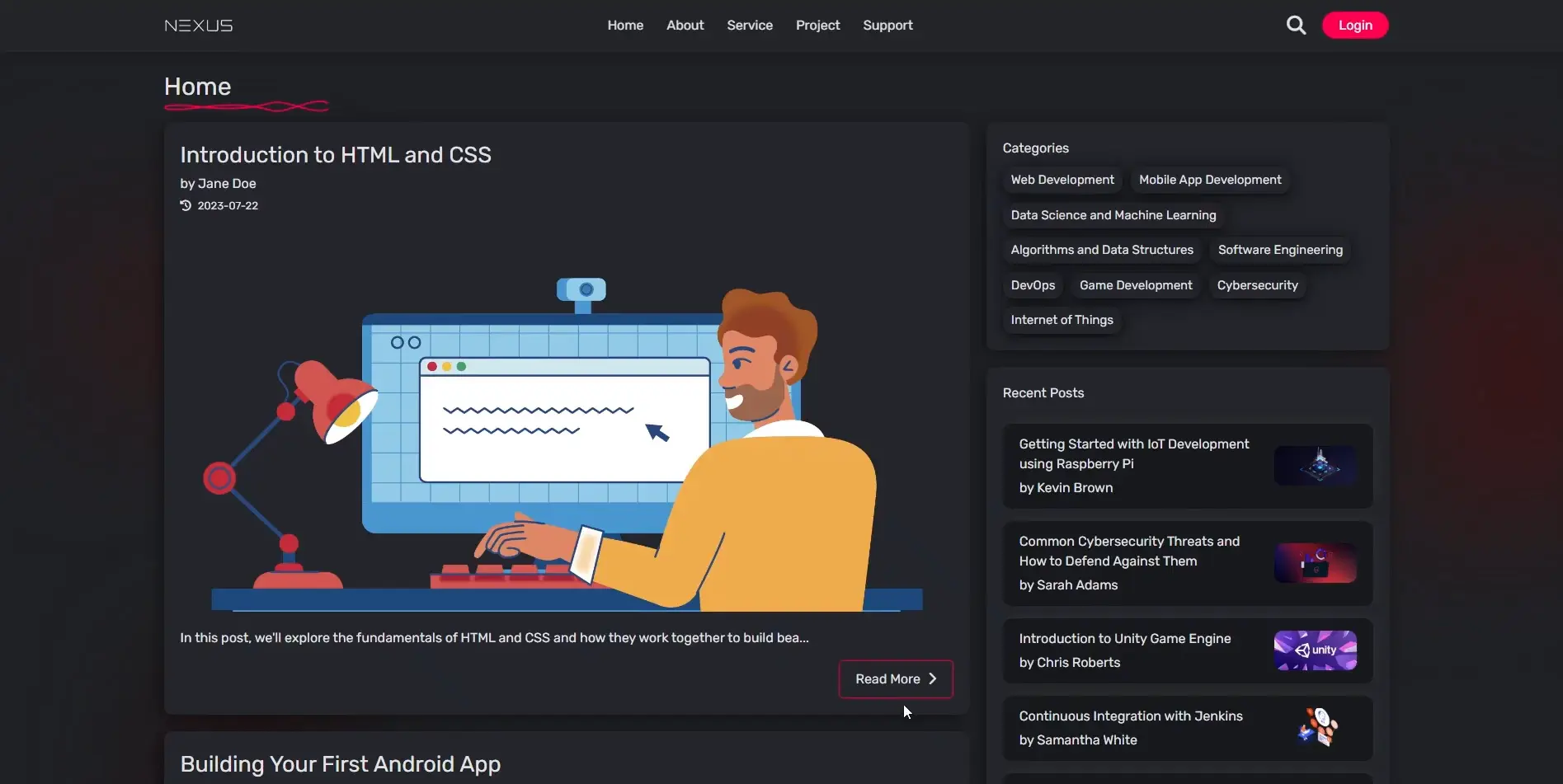
Task: Click Read More on HTML post
Action: tap(895, 678)
